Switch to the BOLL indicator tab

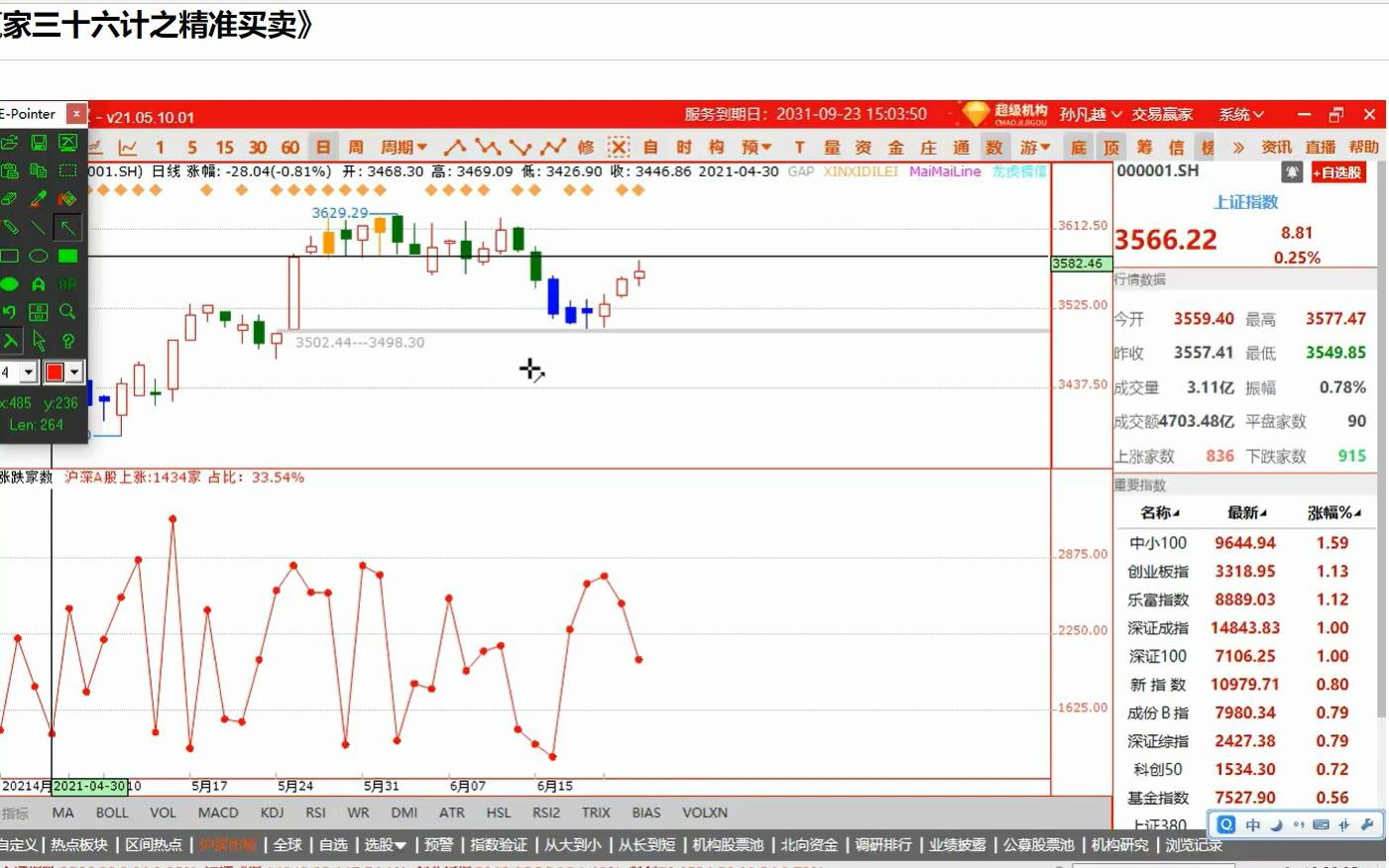112,813
